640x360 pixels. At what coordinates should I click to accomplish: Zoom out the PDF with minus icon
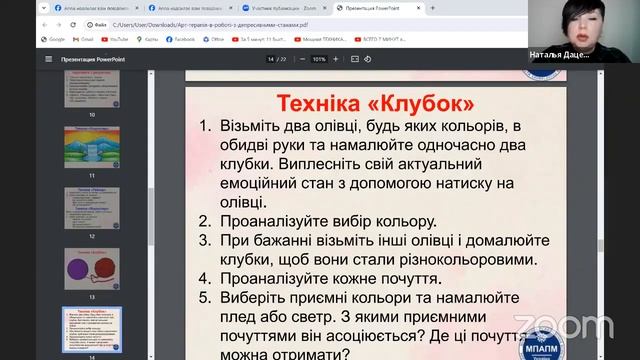(302, 59)
